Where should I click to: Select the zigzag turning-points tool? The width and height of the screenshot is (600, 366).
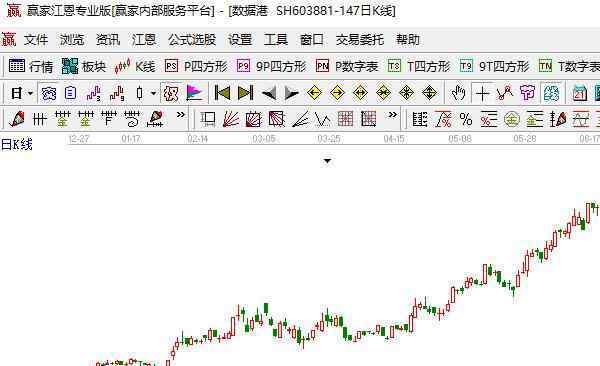tap(505, 93)
